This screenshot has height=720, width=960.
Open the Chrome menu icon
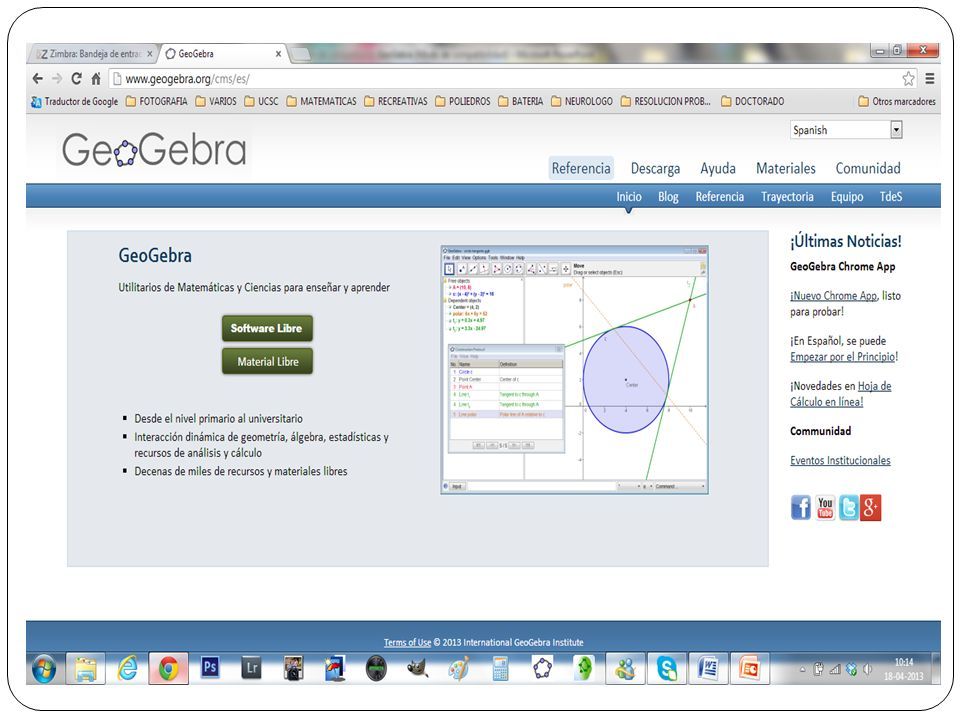[x=930, y=78]
